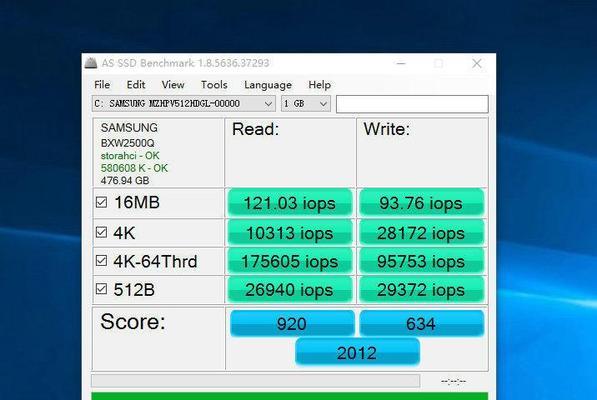Close the AS SSD Benchmark window

(477, 63)
